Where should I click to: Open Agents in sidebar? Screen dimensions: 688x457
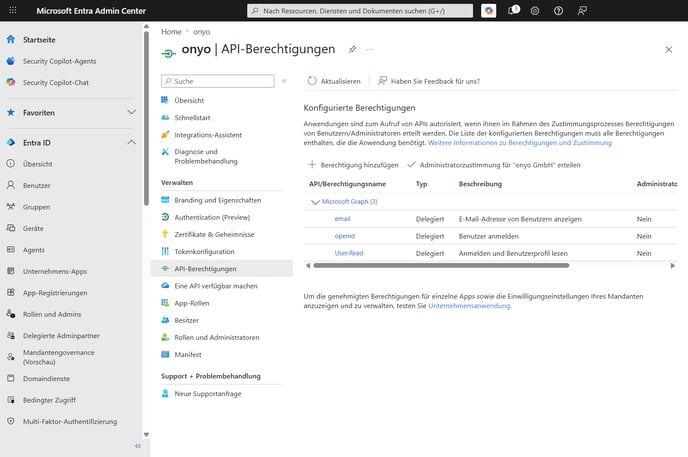33,250
